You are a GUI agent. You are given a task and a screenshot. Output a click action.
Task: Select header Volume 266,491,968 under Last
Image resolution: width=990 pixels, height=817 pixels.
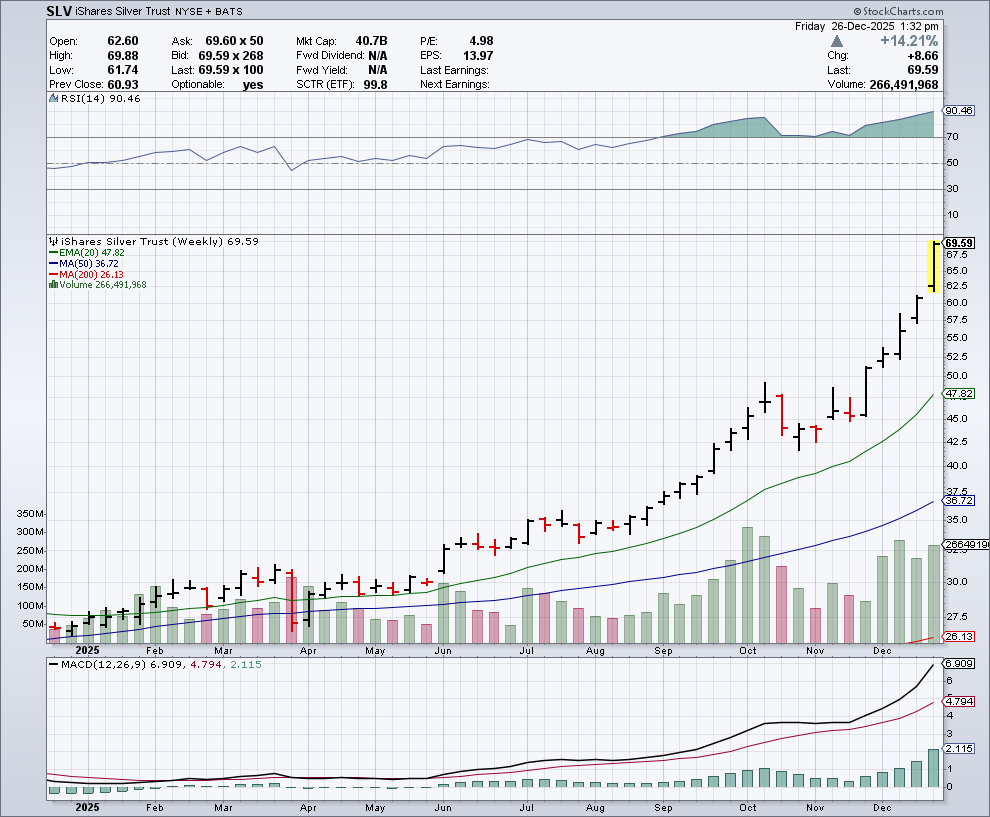904,85
